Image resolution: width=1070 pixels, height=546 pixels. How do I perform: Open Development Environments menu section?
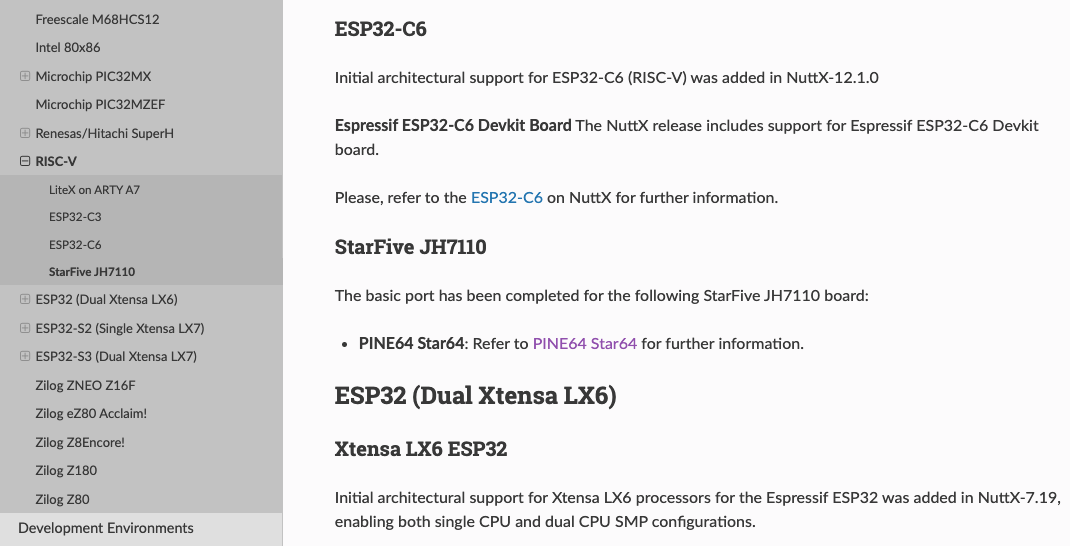click(106, 528)
